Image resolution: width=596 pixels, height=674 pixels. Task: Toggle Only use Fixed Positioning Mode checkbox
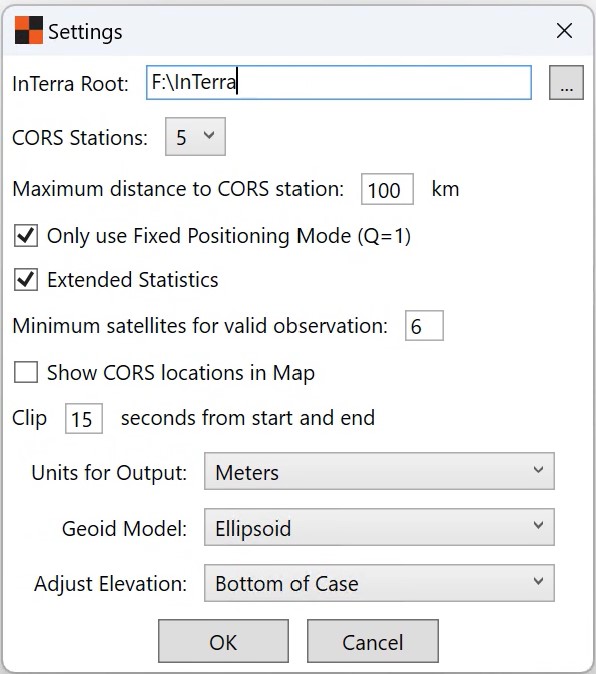click(x=26, y=236)
